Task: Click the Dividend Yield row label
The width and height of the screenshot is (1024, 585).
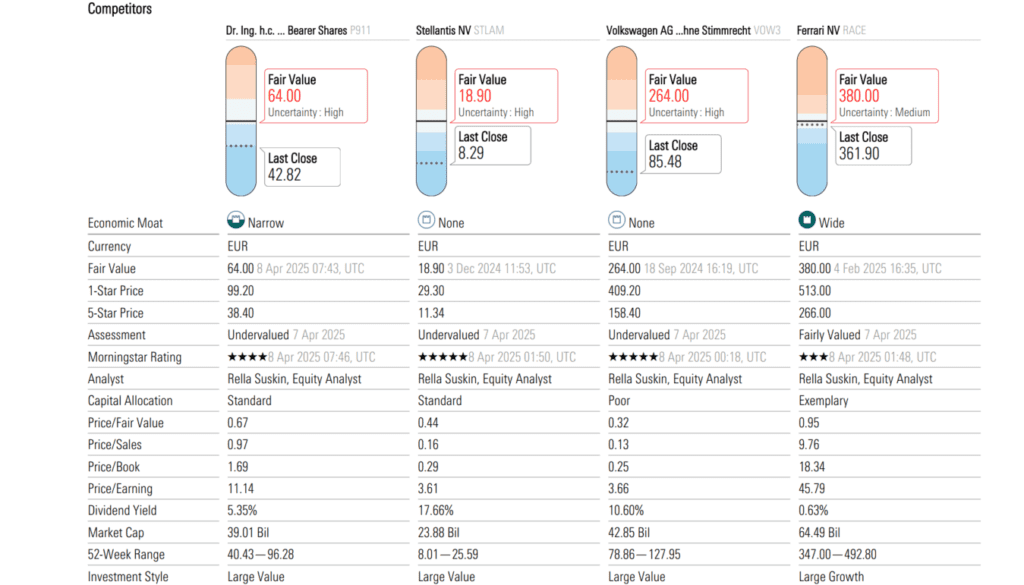Action: pyautogui.click(x=123, y=511)
